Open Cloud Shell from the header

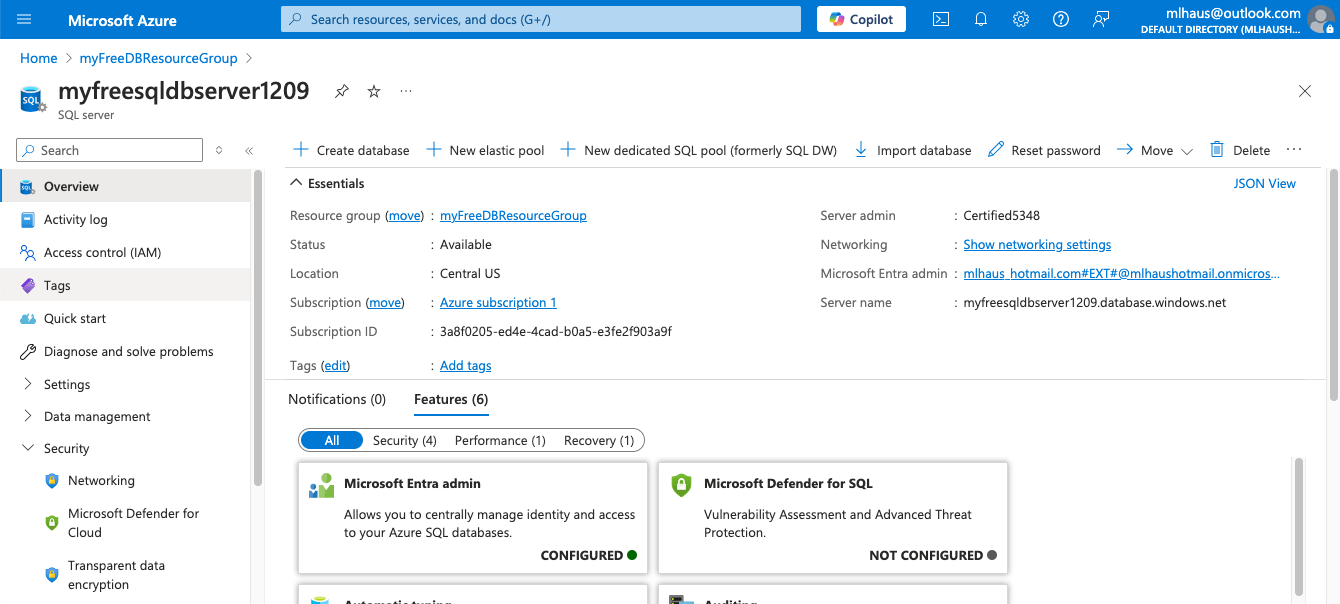(x=941, y=19)
